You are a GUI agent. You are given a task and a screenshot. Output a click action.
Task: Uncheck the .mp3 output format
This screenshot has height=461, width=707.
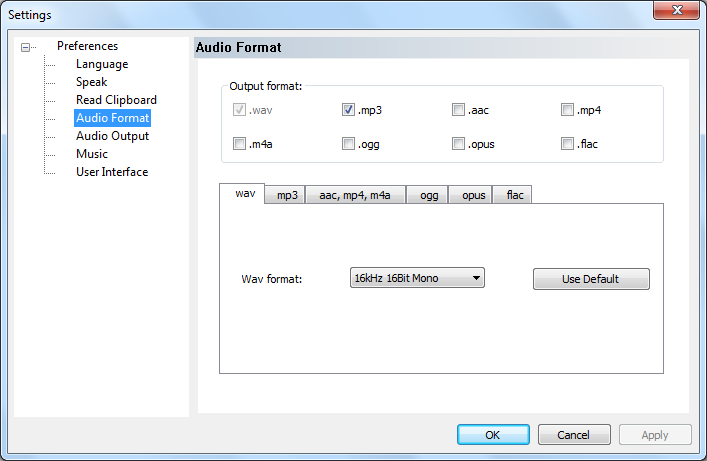pos(349,110)
